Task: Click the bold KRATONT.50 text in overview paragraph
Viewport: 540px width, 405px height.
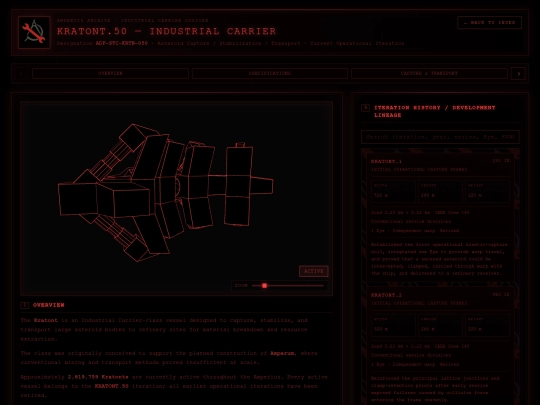Action: tap(112, 386)
